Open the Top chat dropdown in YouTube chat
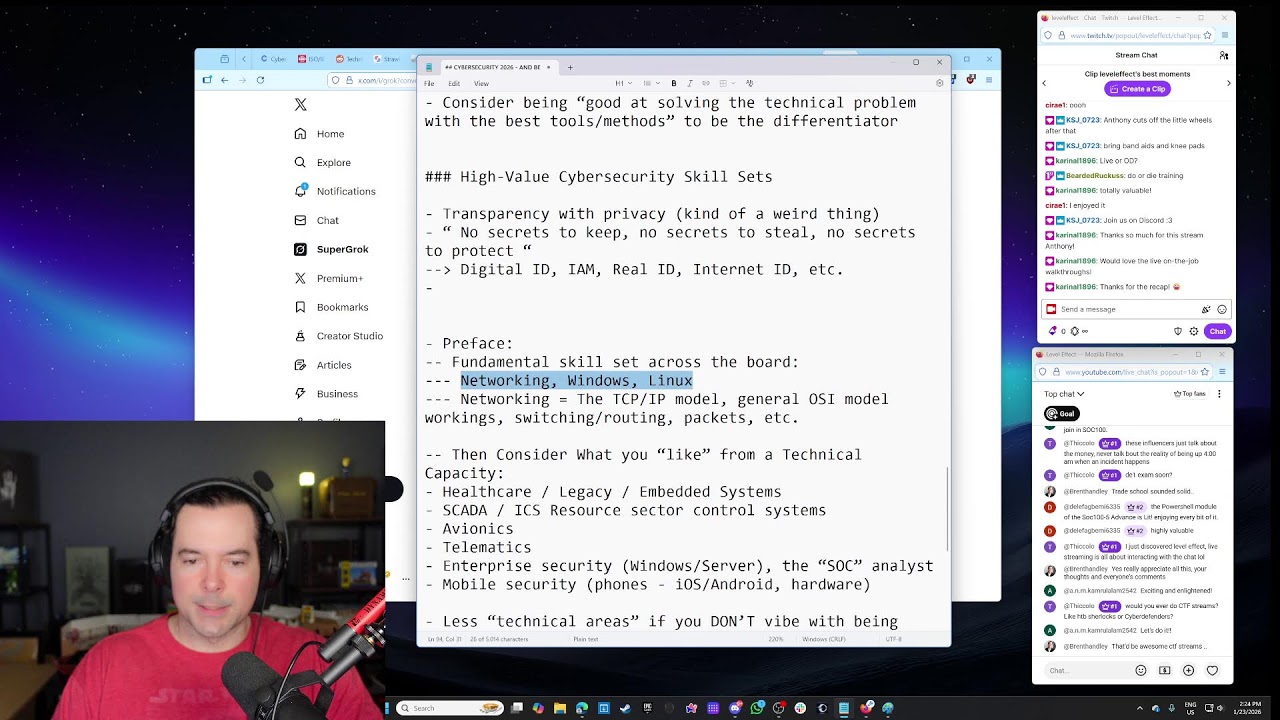This screenshot has height=720, width=1280. (1064, 394)
